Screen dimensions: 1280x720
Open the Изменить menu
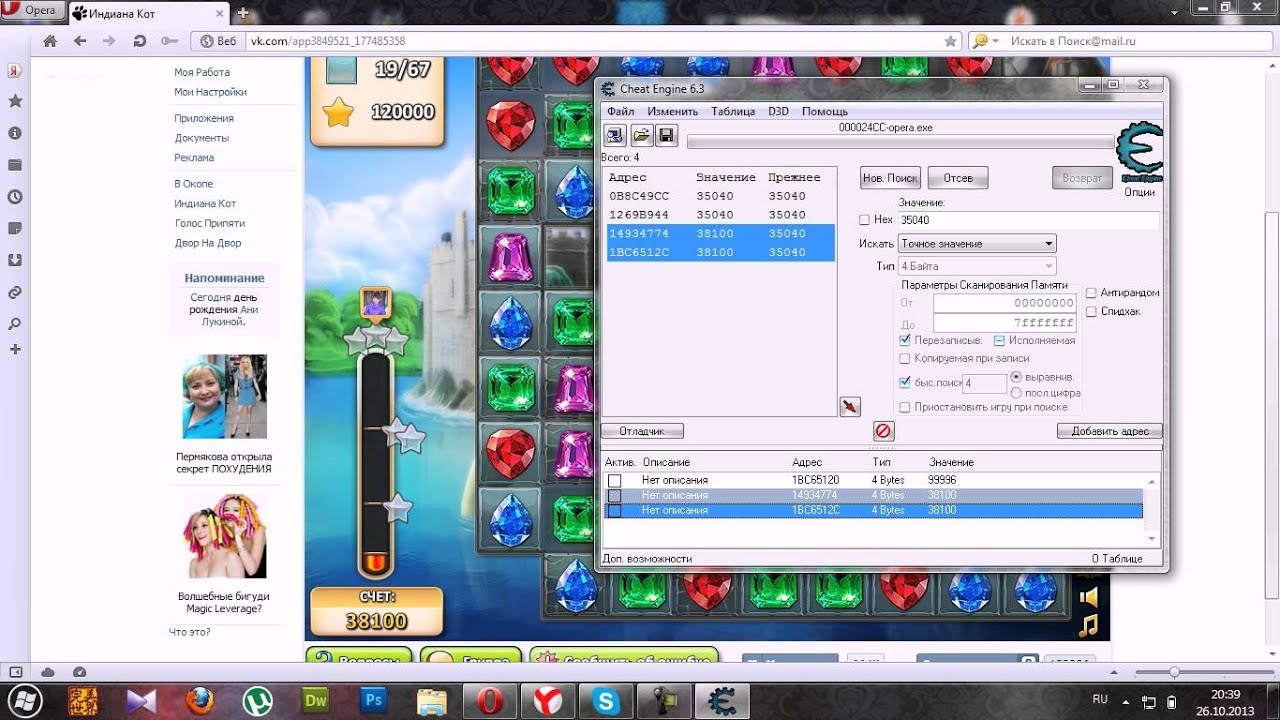(x=673, y=111)
